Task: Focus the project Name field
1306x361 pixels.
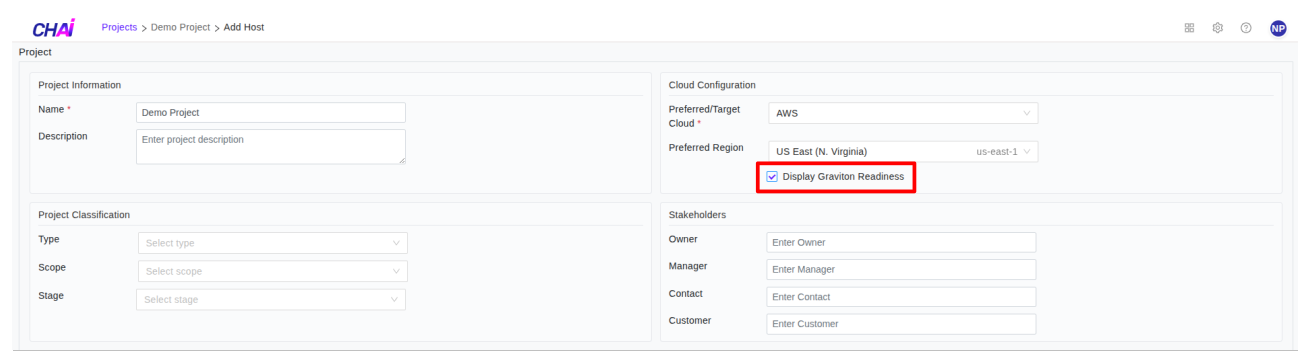Action: tap(271, 113)
